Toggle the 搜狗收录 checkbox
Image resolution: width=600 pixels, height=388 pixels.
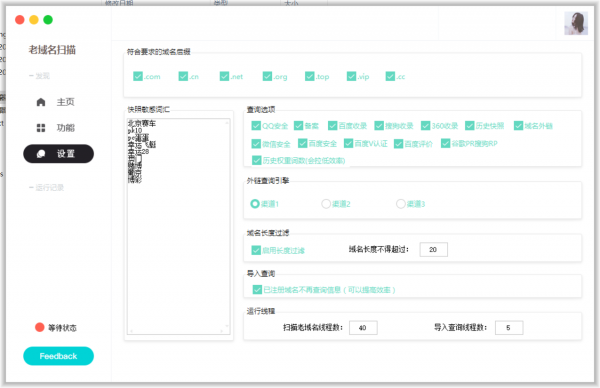click(379, 126)
